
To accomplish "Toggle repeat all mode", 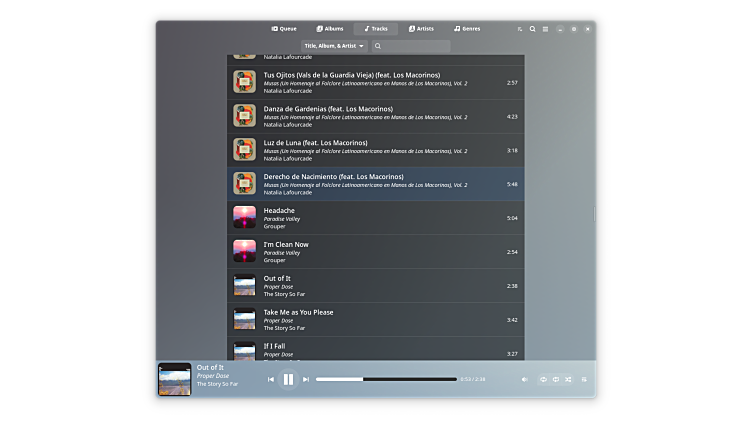I will click(x=543, y=379).
